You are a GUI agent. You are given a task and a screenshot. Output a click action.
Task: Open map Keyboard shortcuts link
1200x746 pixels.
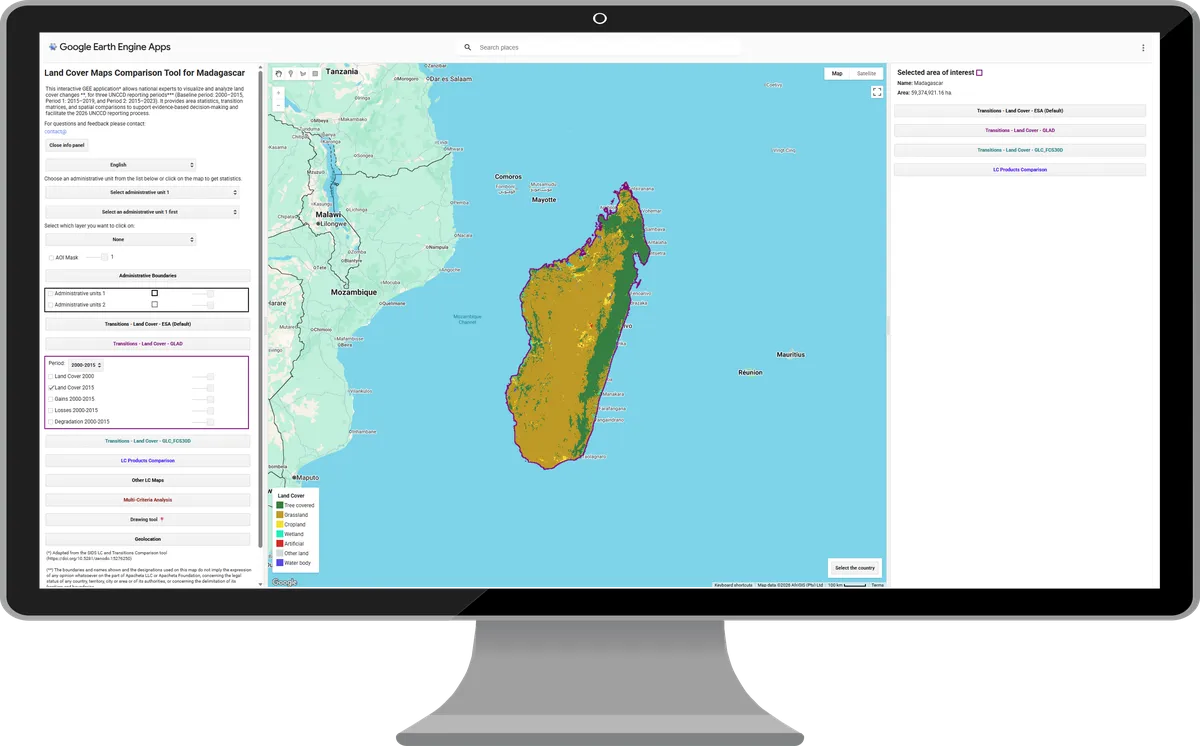(x=733, y=585)
